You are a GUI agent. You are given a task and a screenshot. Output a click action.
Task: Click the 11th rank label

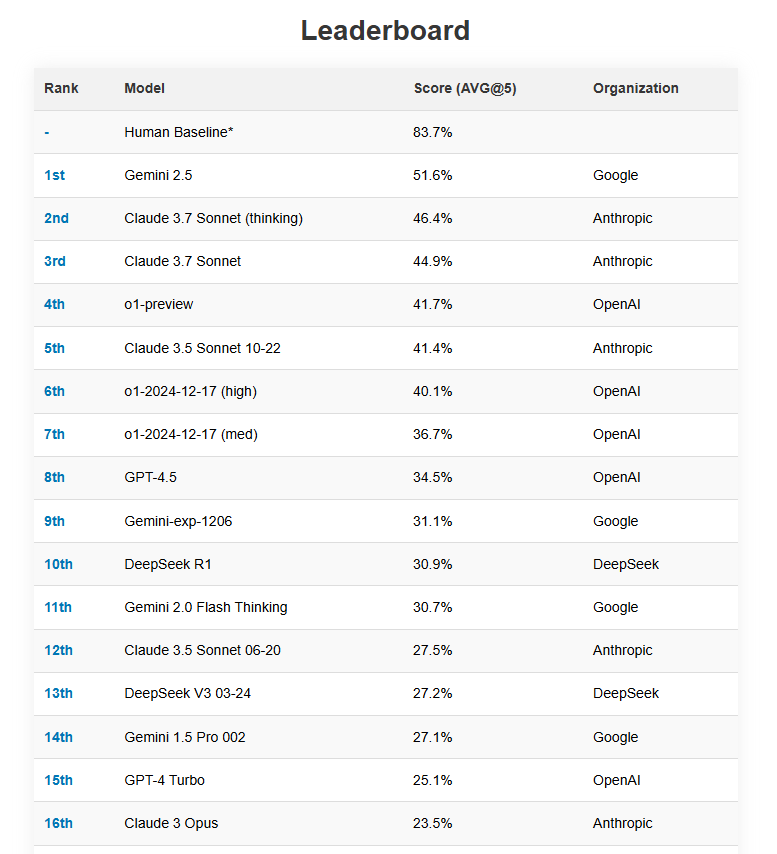click(58, 608)
